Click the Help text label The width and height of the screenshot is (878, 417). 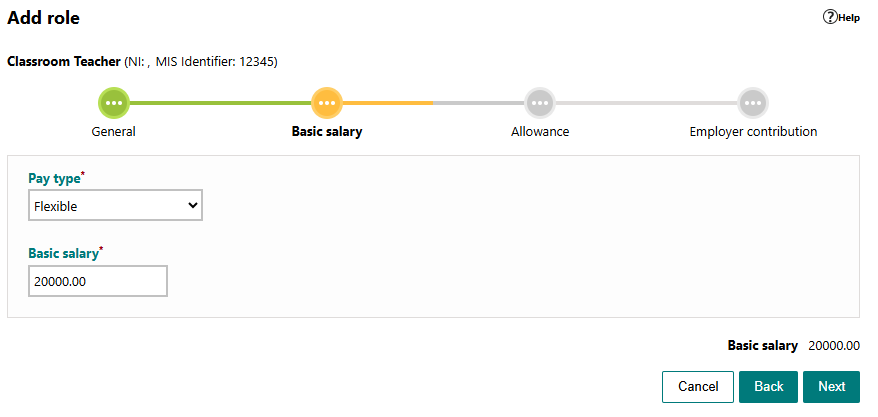coord(849,18)
